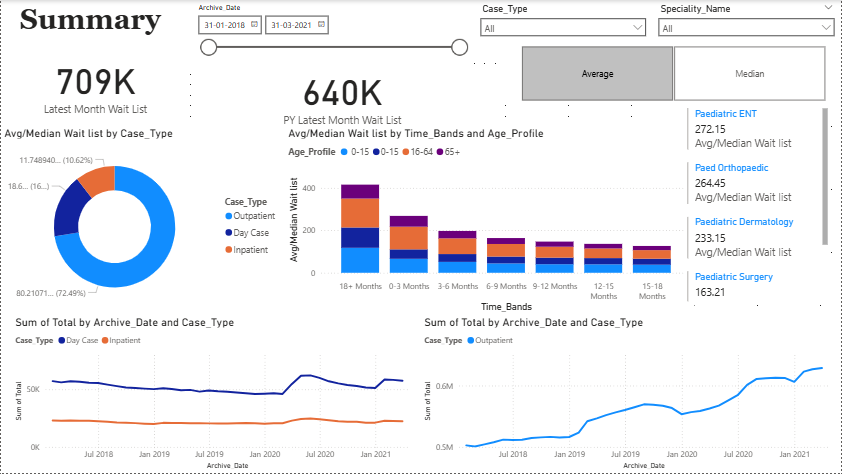Select light blue 0-15 Age_Profile legend entry
This screenshot has width=842, height=474.
[355, 152]
